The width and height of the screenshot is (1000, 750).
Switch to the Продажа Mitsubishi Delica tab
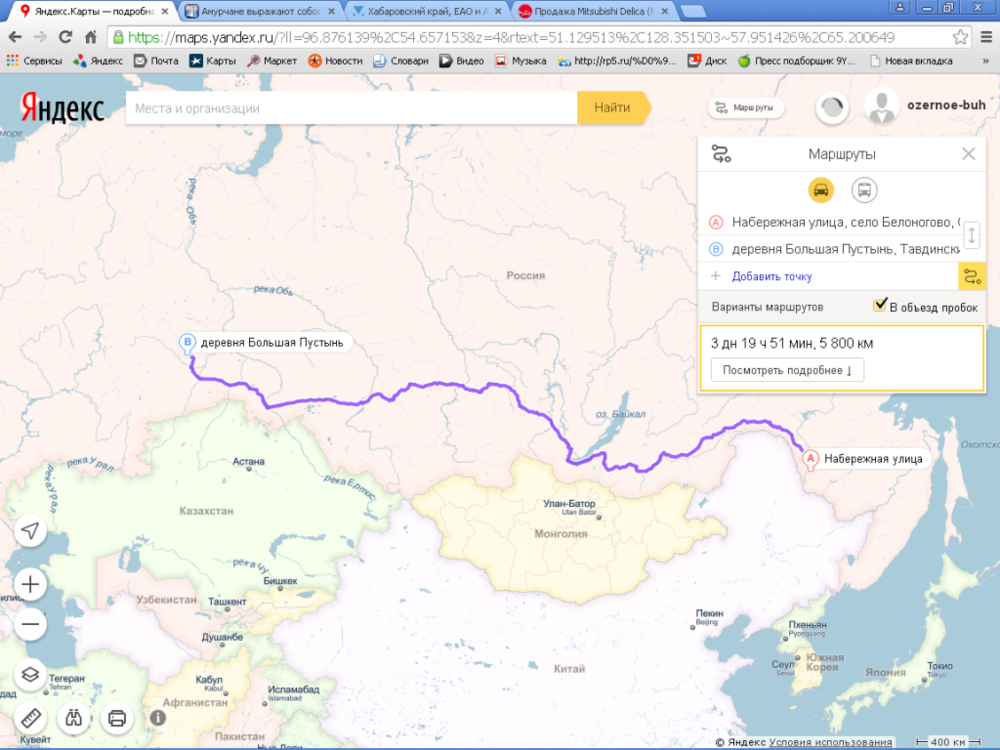pyautogui.click(x=594, y=11)
